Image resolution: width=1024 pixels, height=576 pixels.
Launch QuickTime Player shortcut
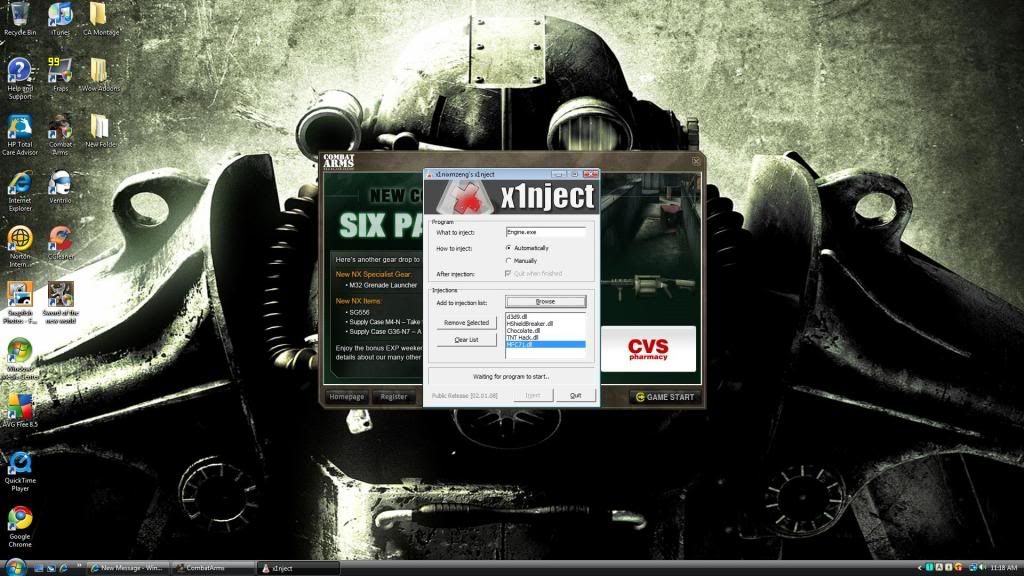20,472
